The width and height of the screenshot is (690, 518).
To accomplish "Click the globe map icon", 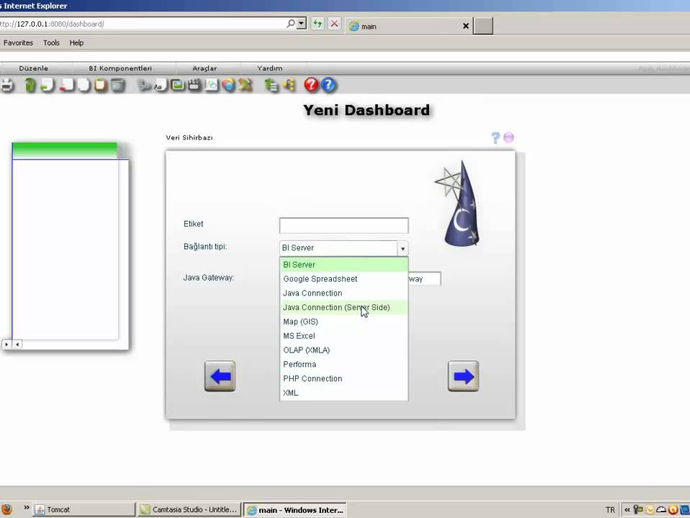I will (228, 85).
